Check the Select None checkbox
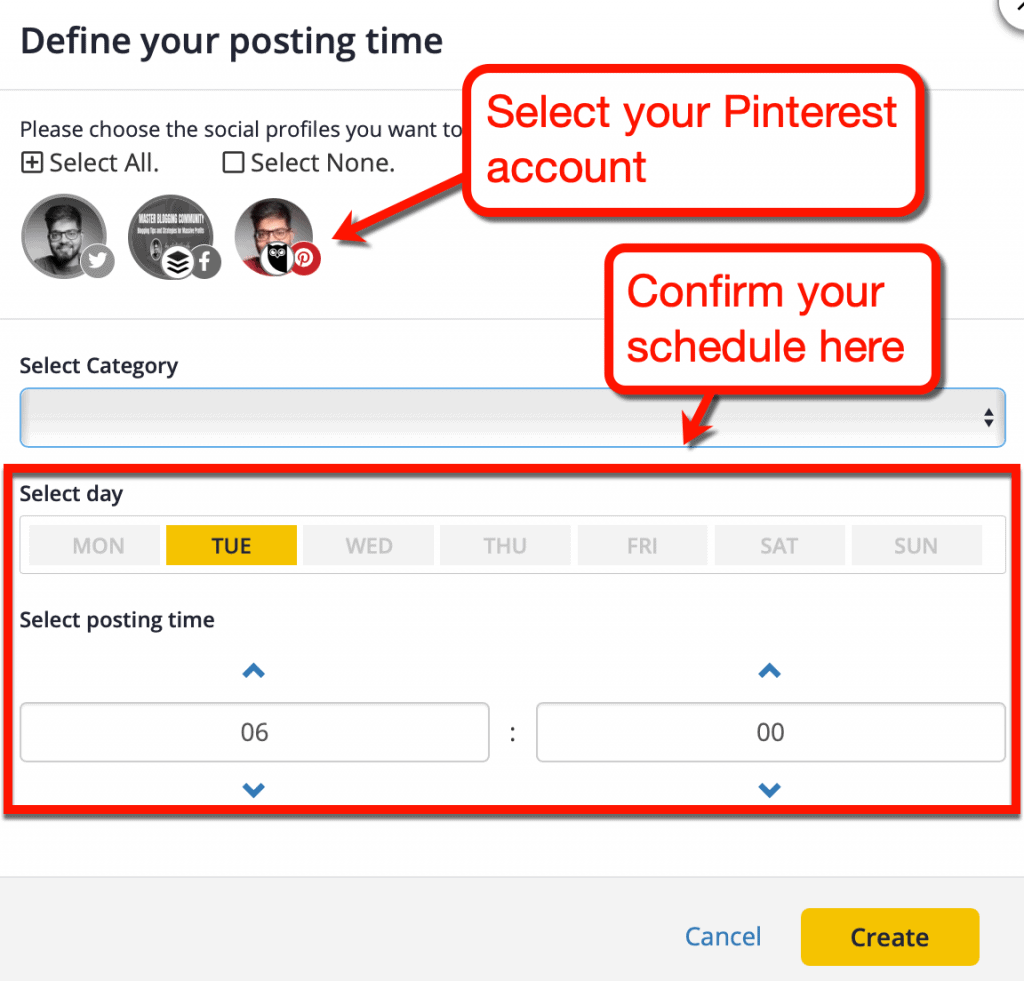The width and height of the screenshot is (1024, 981). (232, 162)
